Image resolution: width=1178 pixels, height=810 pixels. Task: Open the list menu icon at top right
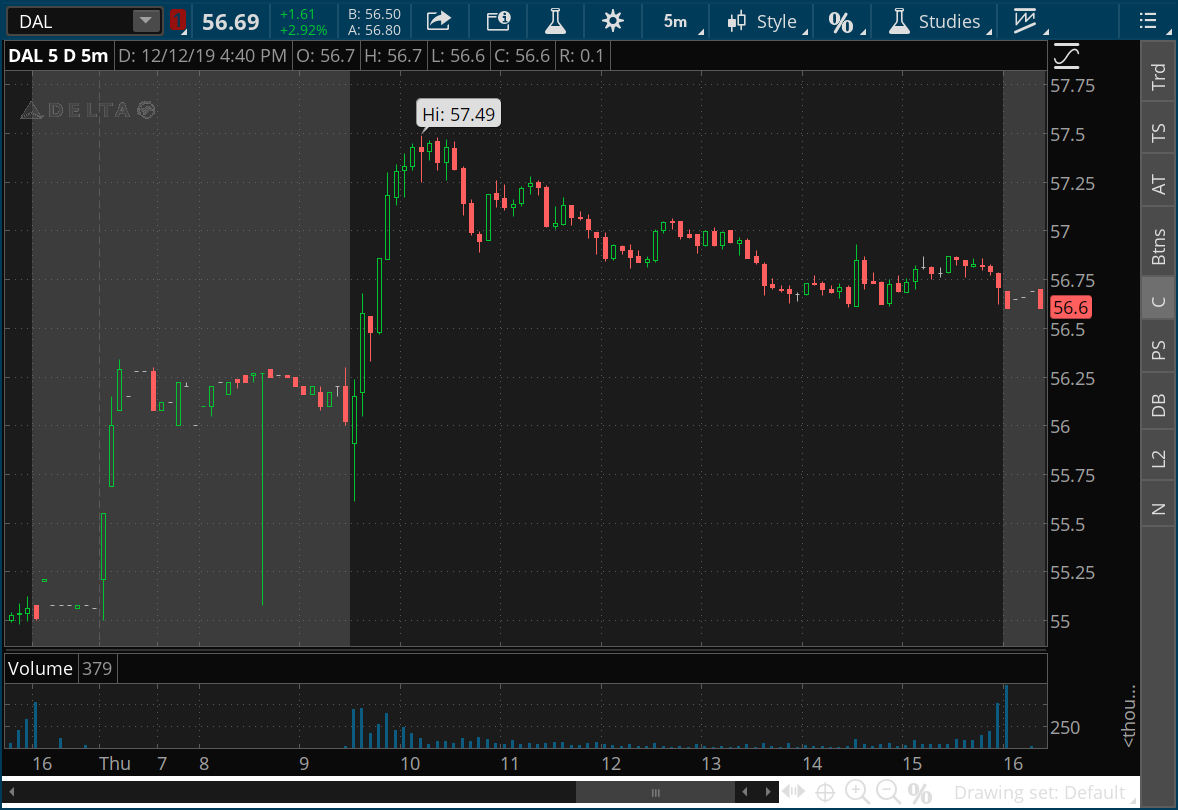pos(1148,21)
